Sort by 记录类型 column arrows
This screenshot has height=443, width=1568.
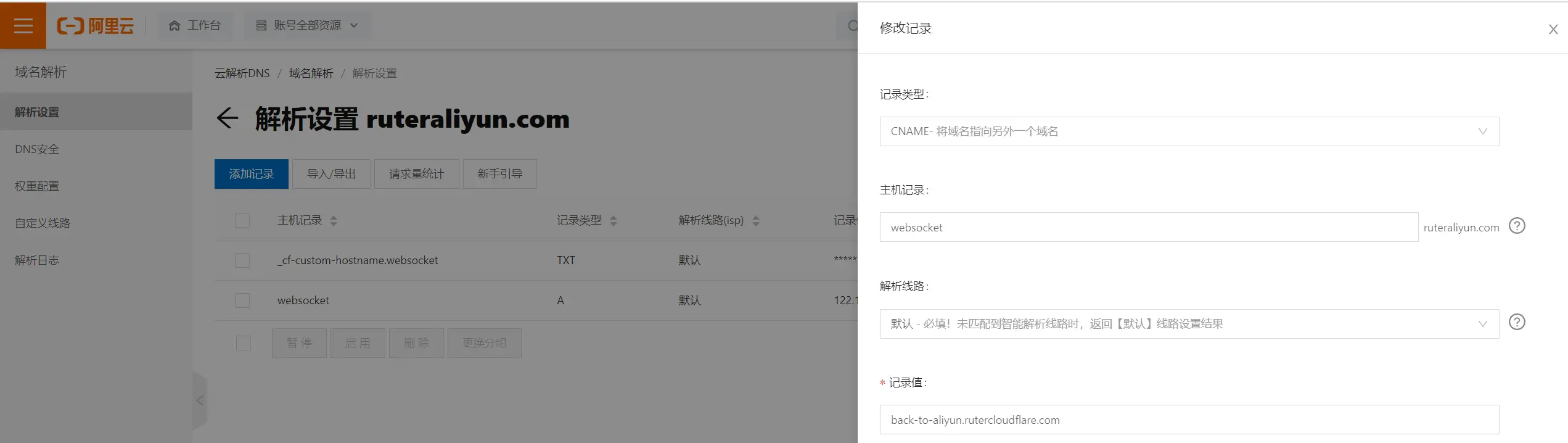pos(614,221)
